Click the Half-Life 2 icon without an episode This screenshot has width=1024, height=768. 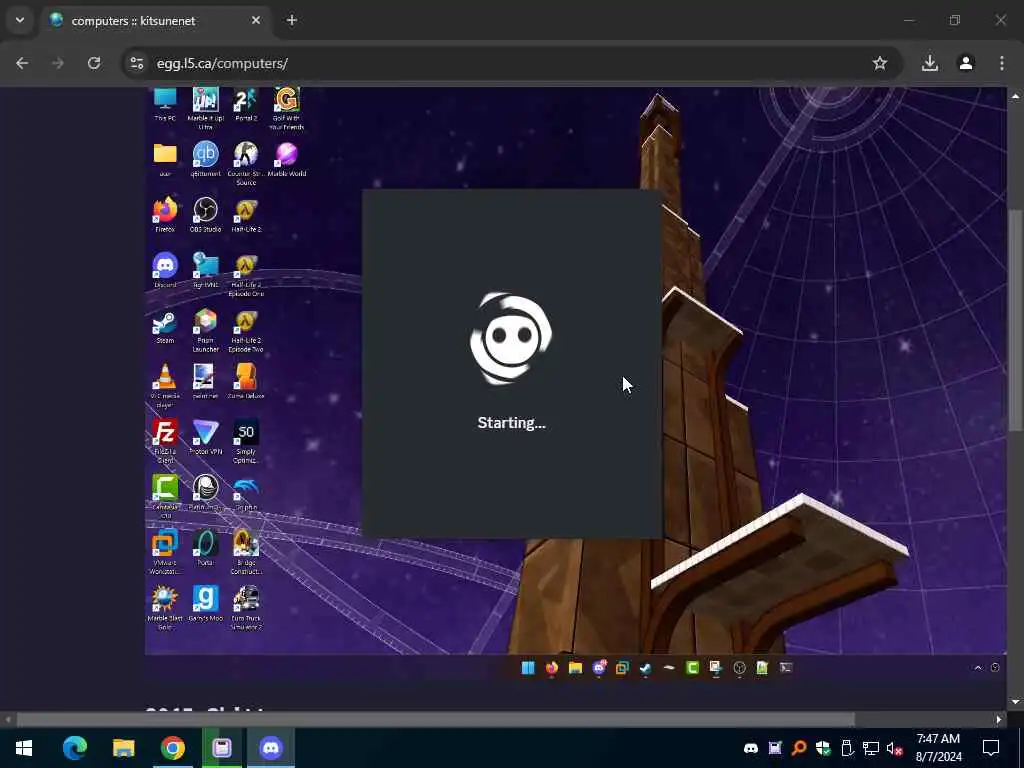click(246, 215)
